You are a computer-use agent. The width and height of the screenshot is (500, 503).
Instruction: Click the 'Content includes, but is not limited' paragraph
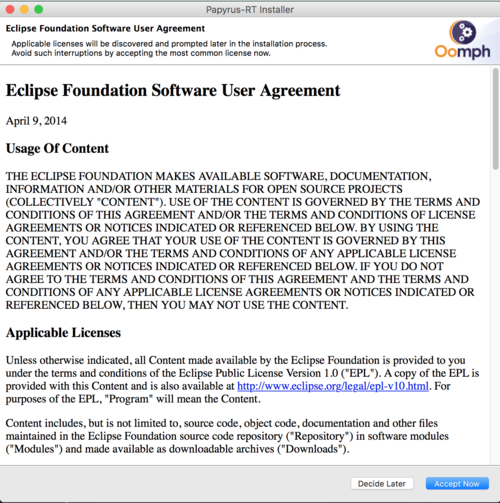coord(227,436)
